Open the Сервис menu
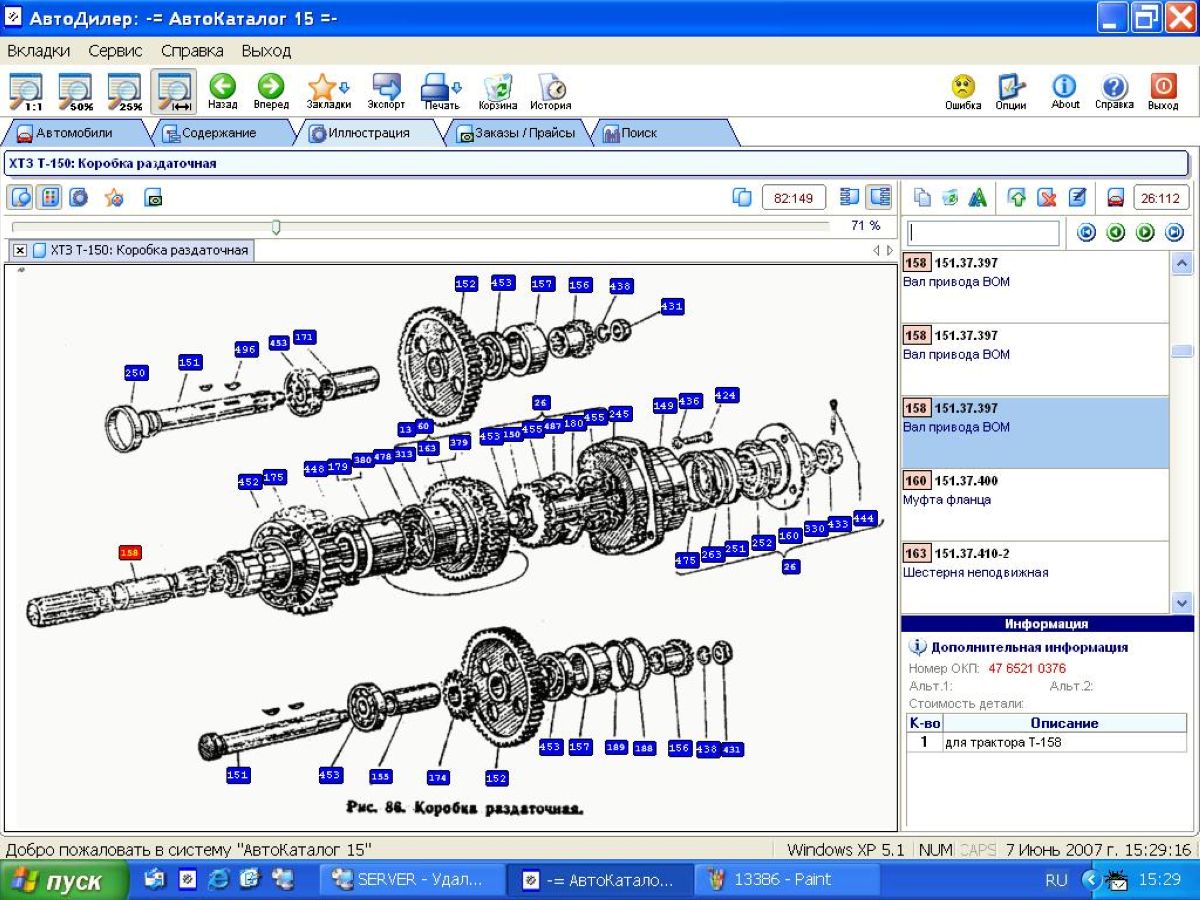Viewport: 1200px width, 900px height. pos(115,50)
